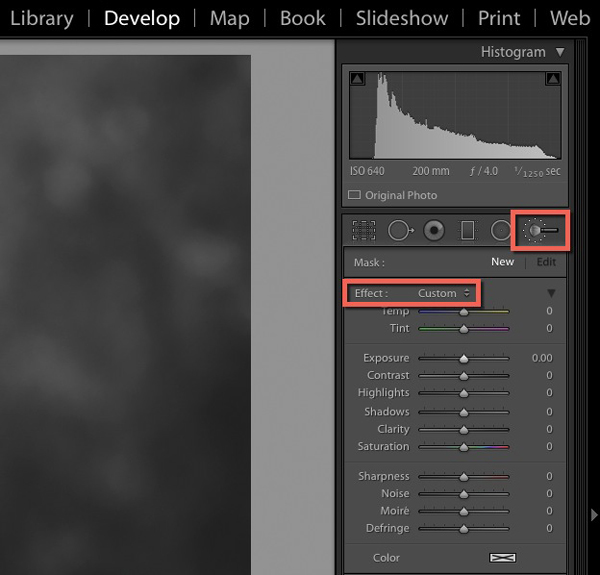This screenshot has height=575, width=600.
Task: Toggle highlight clipping indicator in histogram
Action: 553,79
